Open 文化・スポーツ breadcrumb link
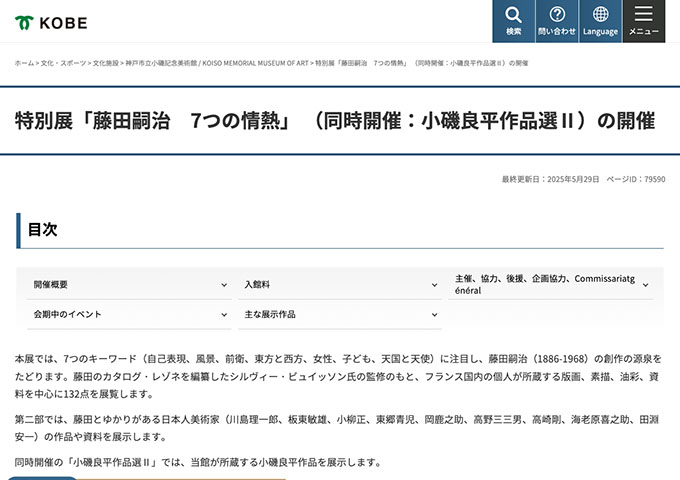The width and height of the screenshot is (680, 480). pos(63,63)
